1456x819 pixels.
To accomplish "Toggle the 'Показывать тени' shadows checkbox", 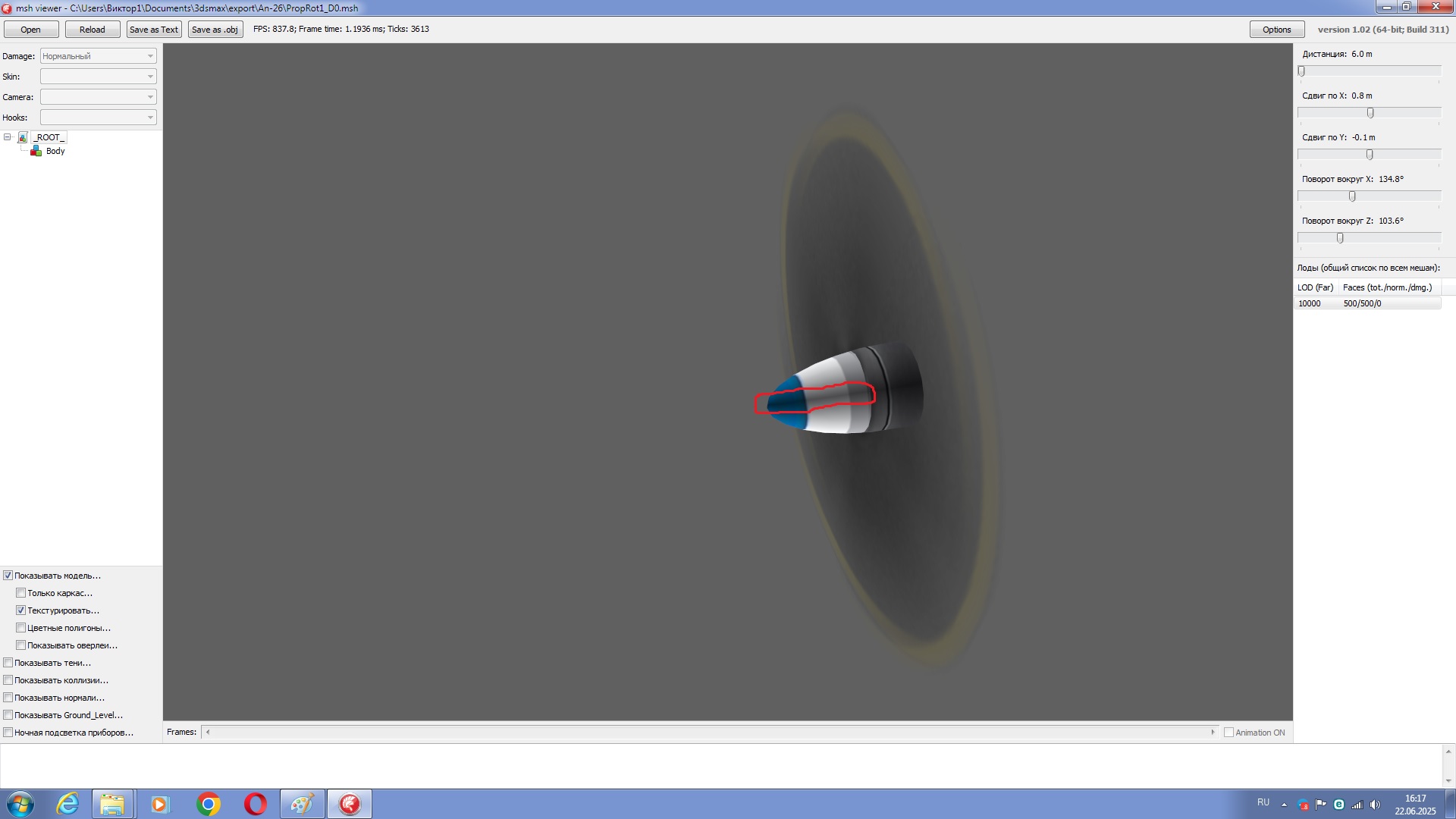I will (x=8, y=663).
